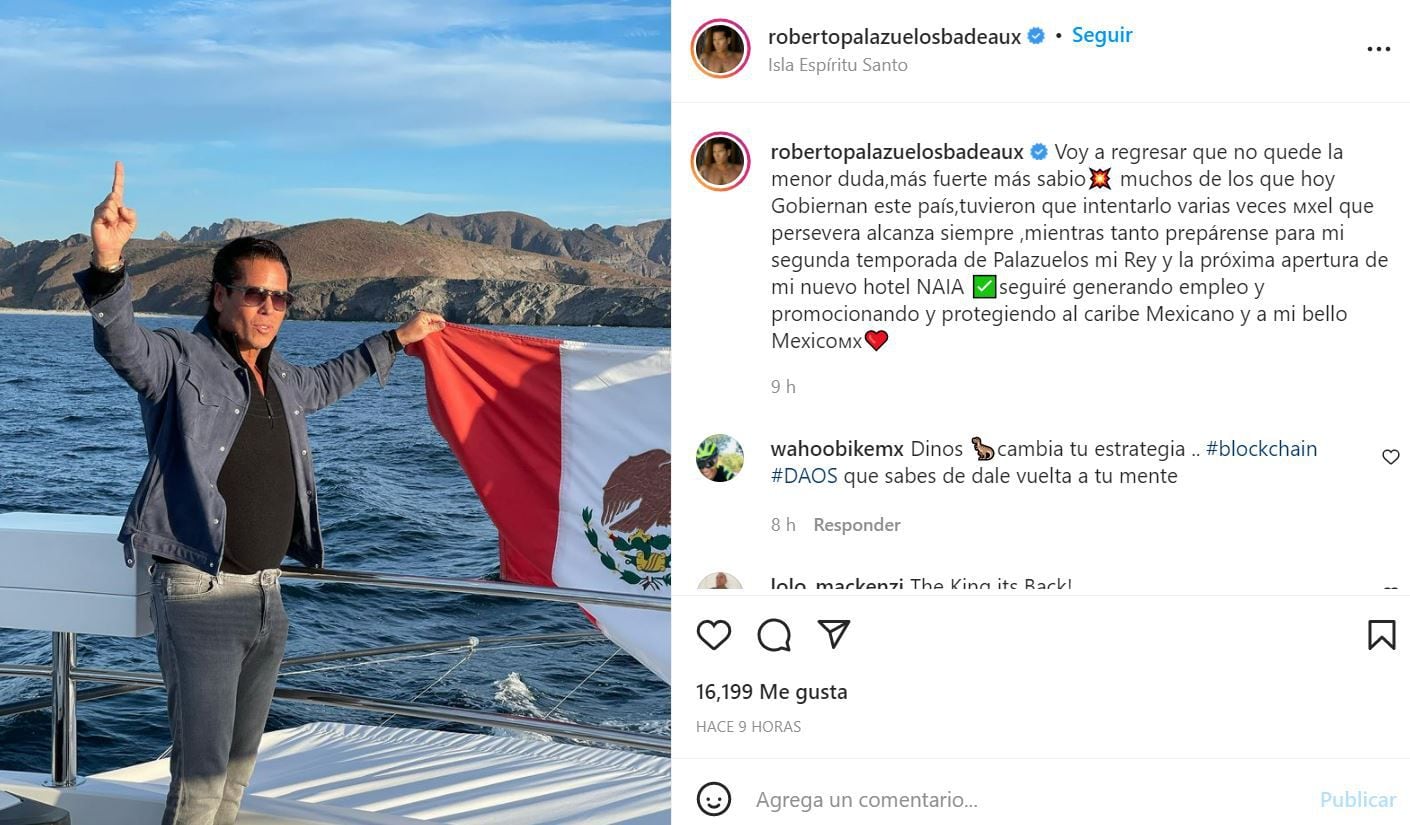Image resolution: width=1410 pixels, height=825 pixels.
Task: Like the post with the heart icon
Action: [714, 635]
